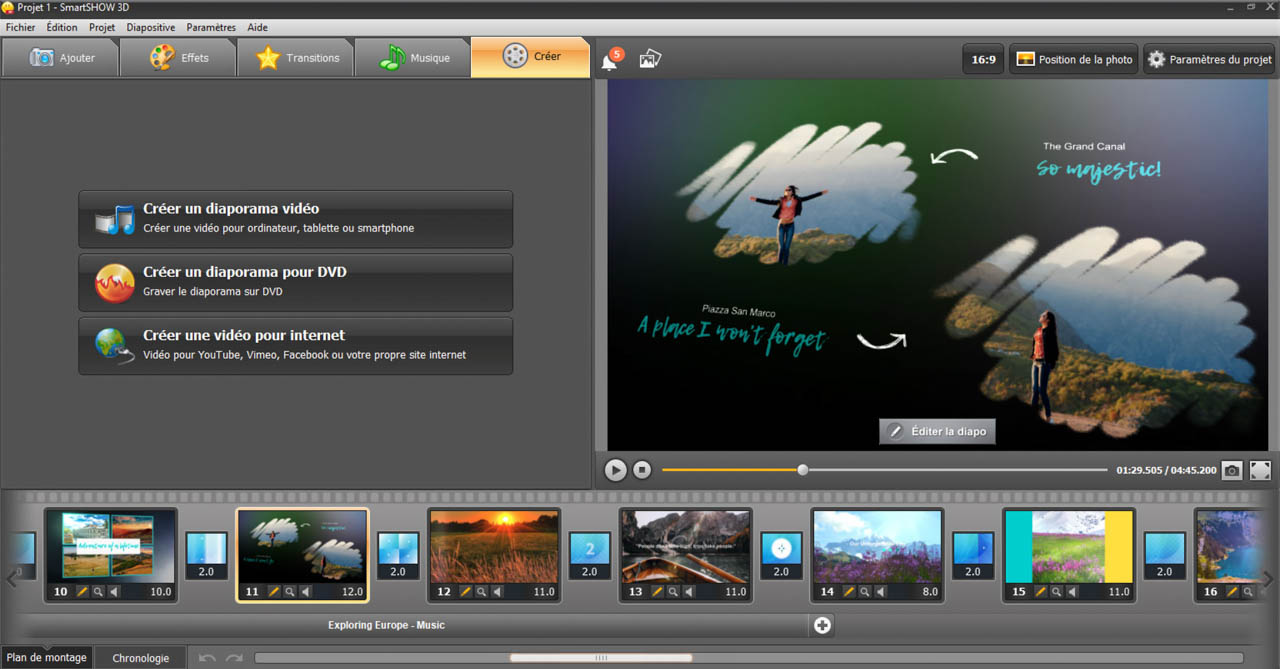Move the storyboard right with the arrow
1280x669 pixels.
[1268, 579]
